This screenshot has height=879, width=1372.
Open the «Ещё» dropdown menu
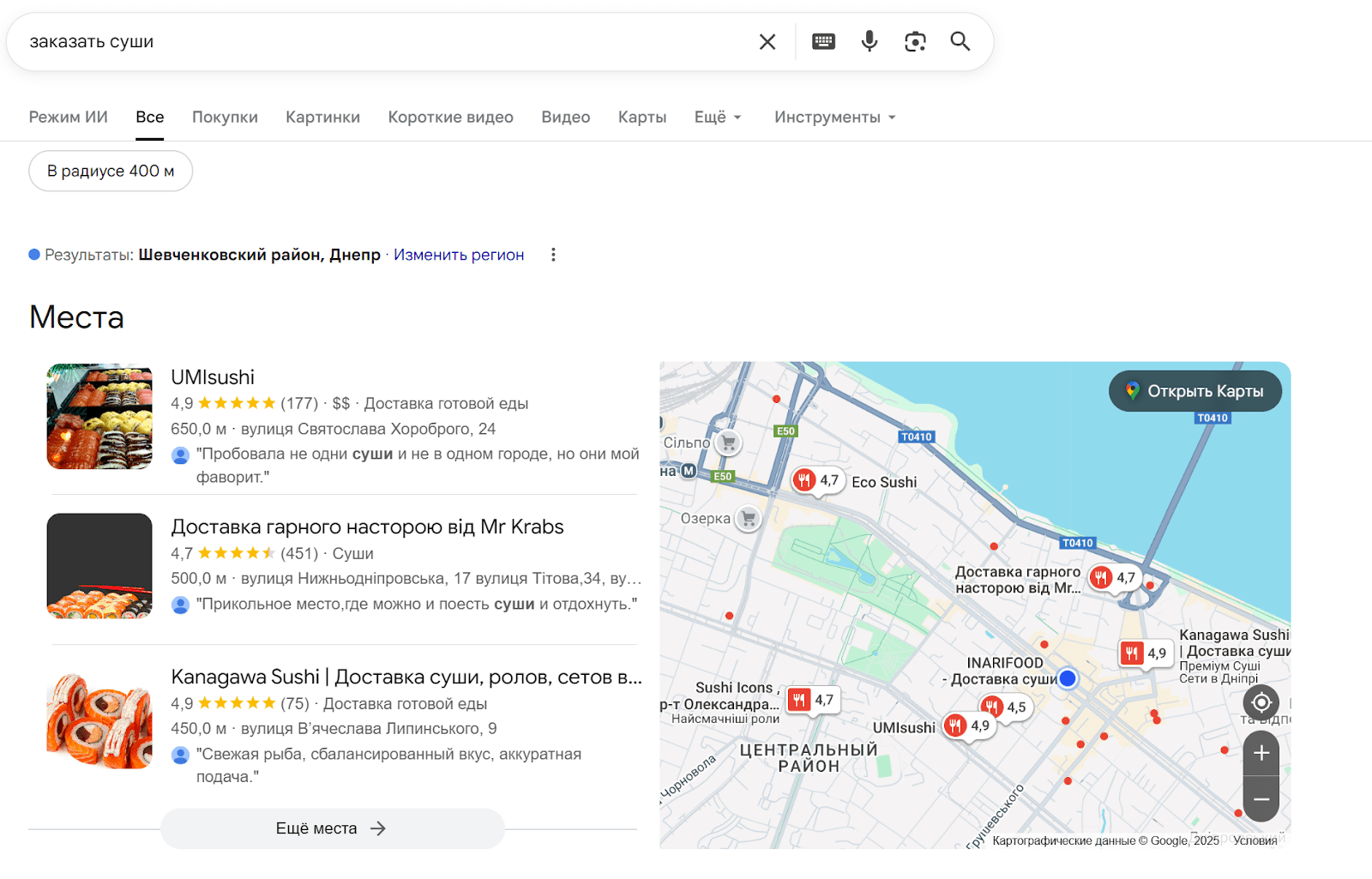[x=717, y=117]
